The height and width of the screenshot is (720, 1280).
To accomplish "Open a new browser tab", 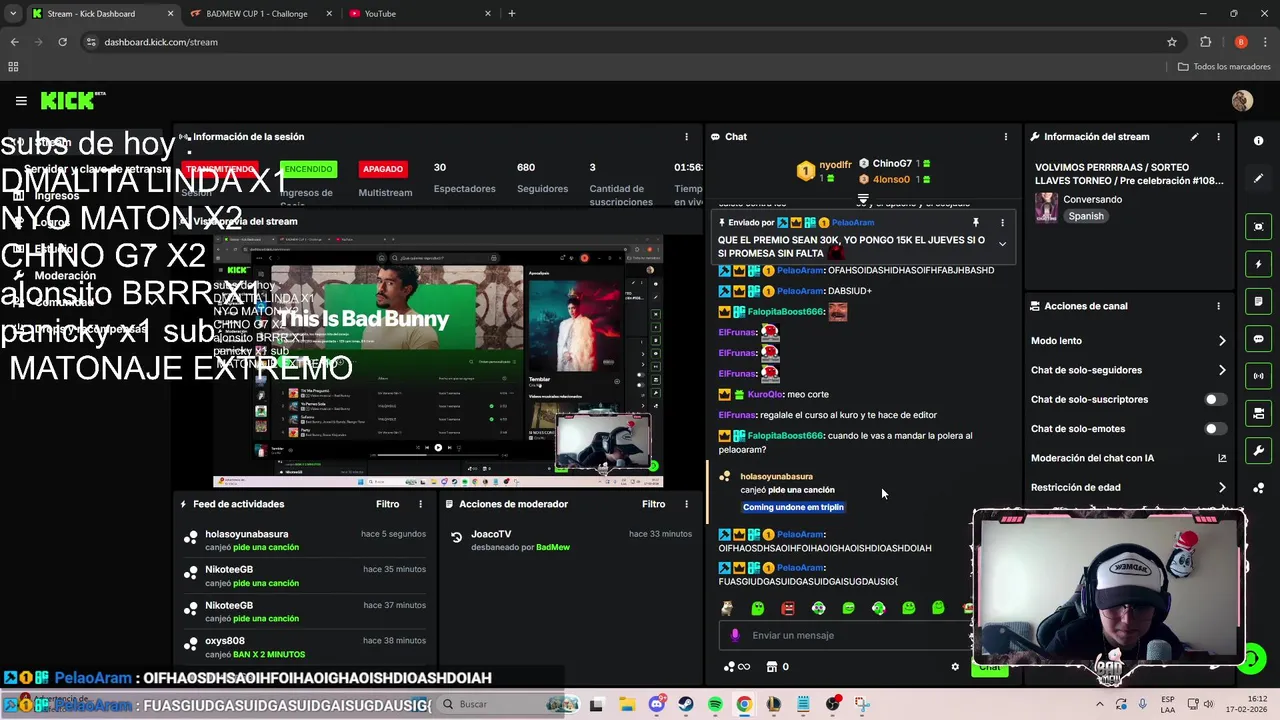I will [x=512, y=14].
